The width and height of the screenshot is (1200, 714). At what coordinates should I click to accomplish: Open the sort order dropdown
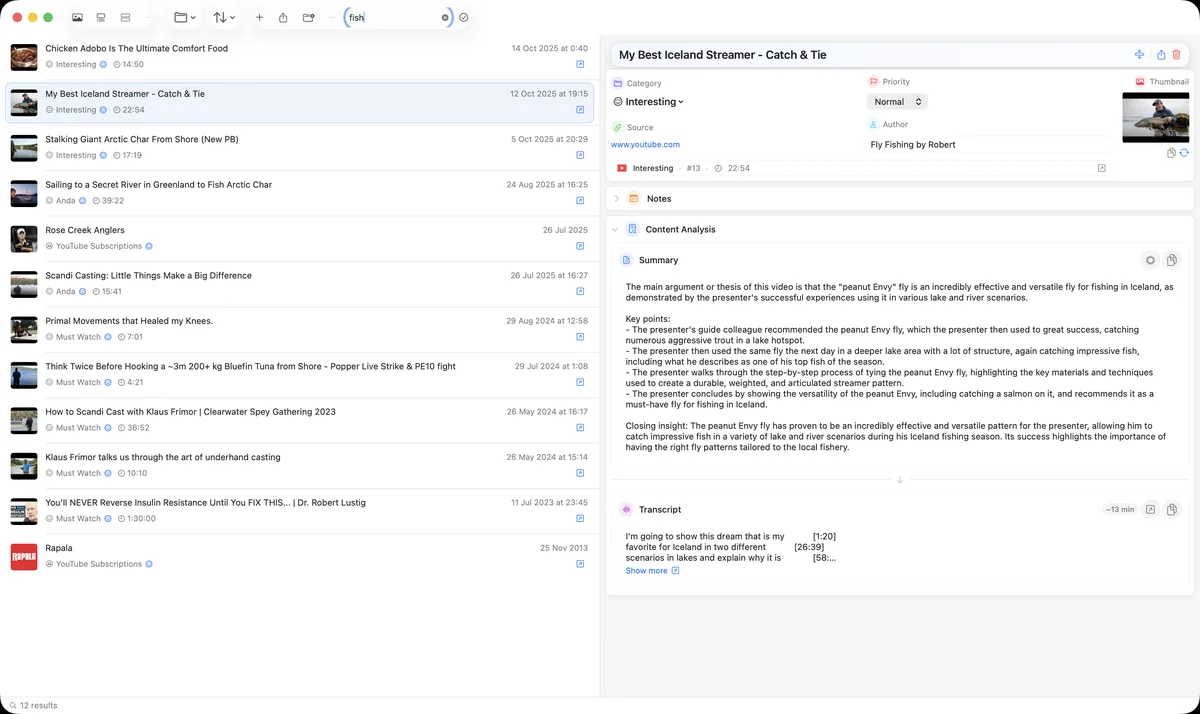pyautogui.click(x=224, y=18)
